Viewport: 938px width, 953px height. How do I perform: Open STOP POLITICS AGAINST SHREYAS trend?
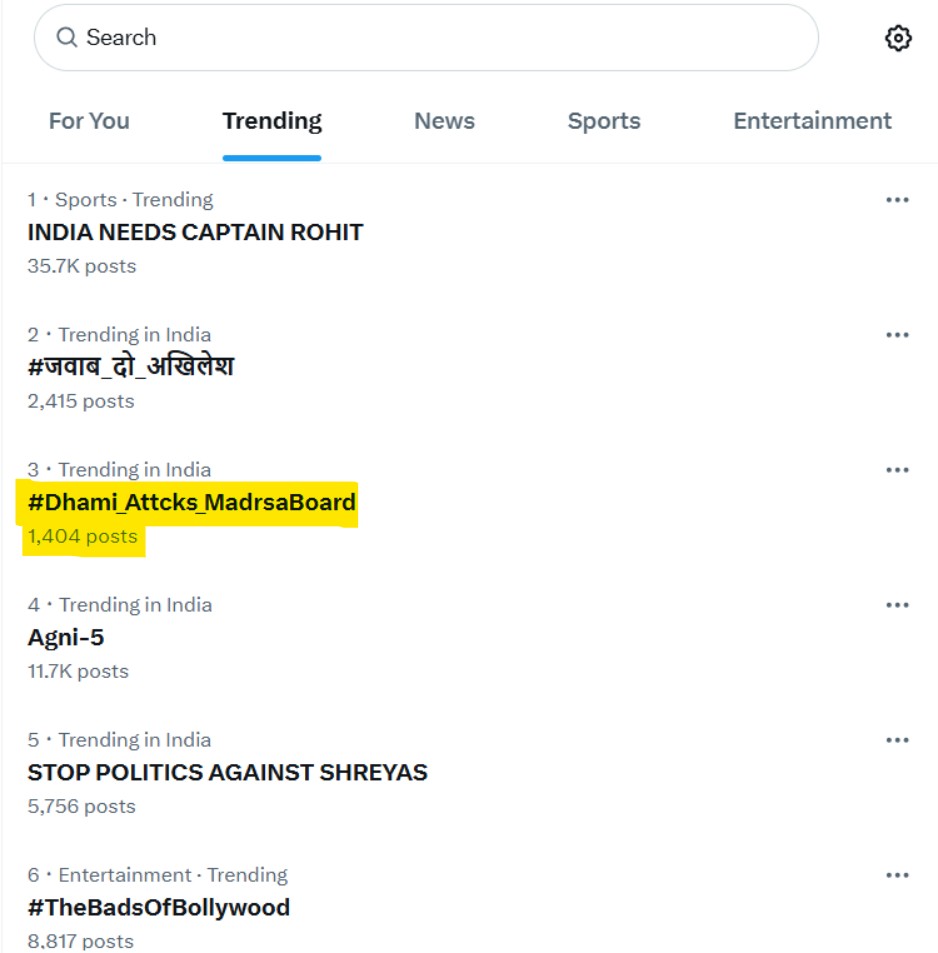click(227, 772)
